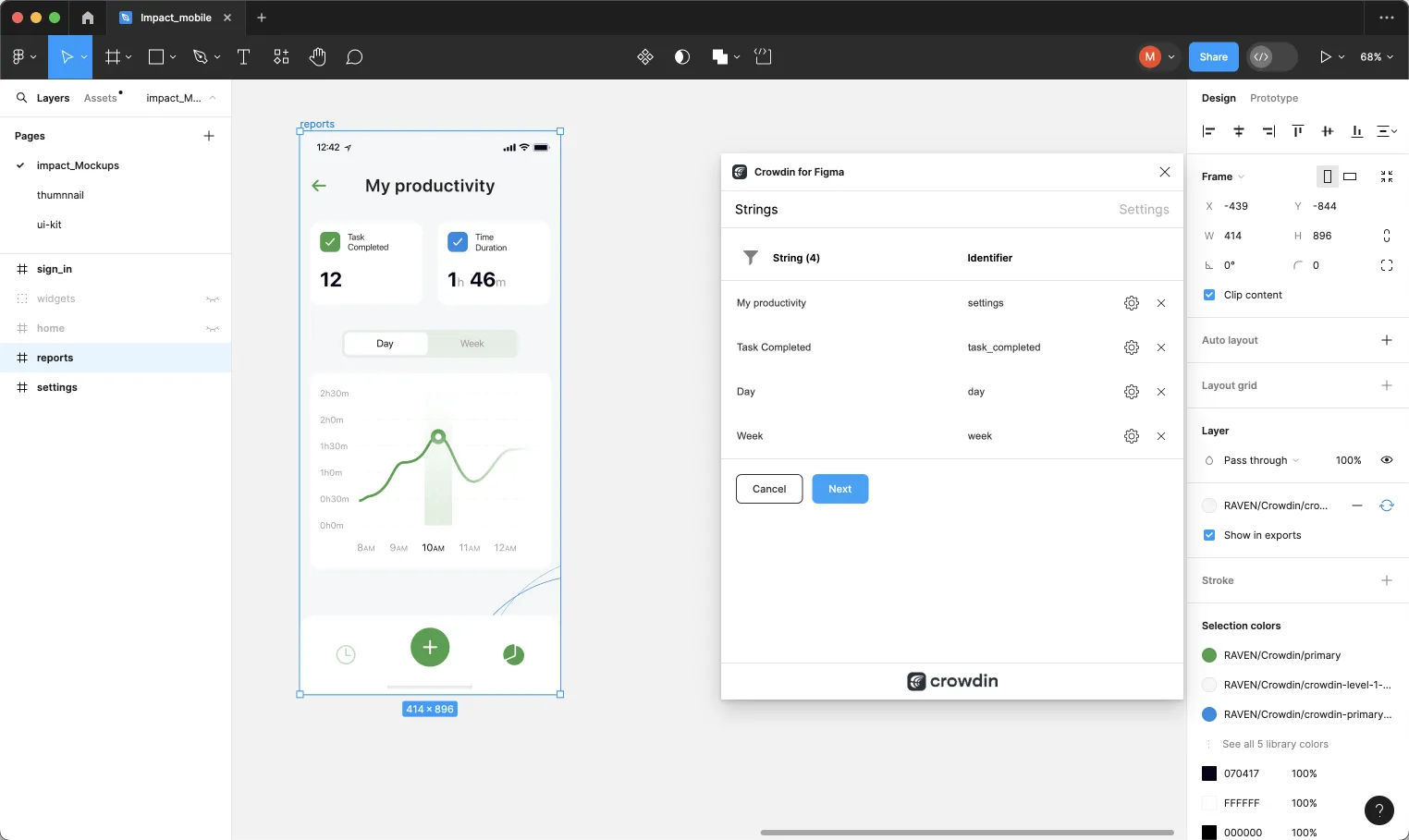Add a Stroke with plus
The image size is (1409, 840).
pos(1387,580)
